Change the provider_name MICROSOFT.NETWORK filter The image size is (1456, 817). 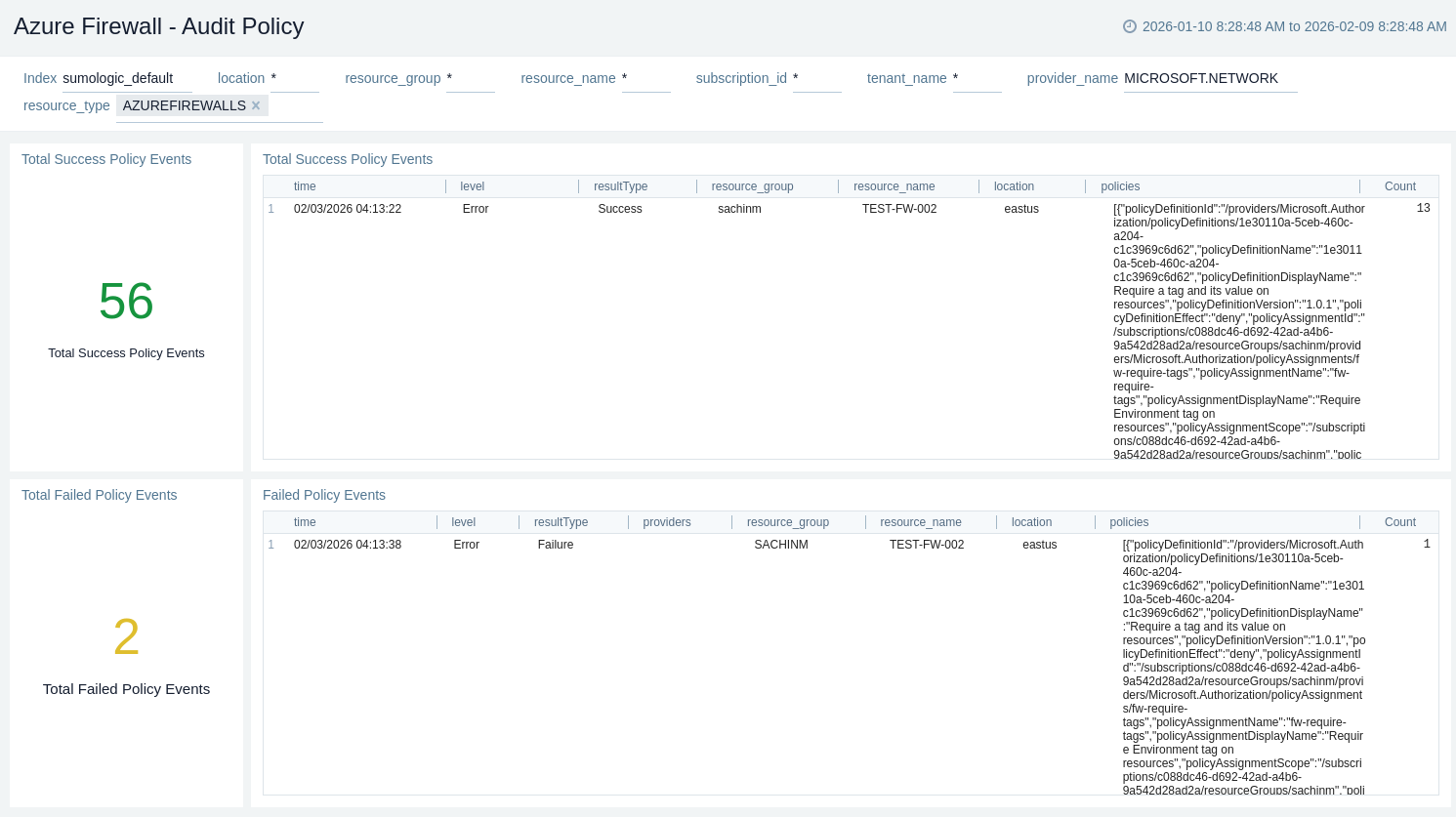pyautogui.click(x=1209, y=78)
